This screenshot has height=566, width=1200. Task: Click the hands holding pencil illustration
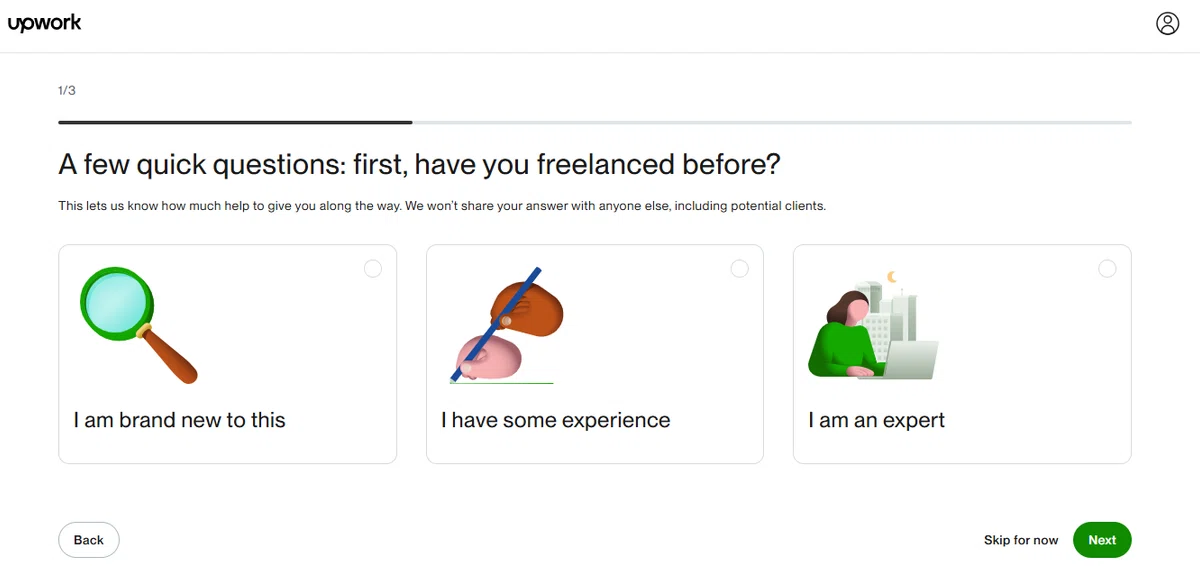(506, 325)
